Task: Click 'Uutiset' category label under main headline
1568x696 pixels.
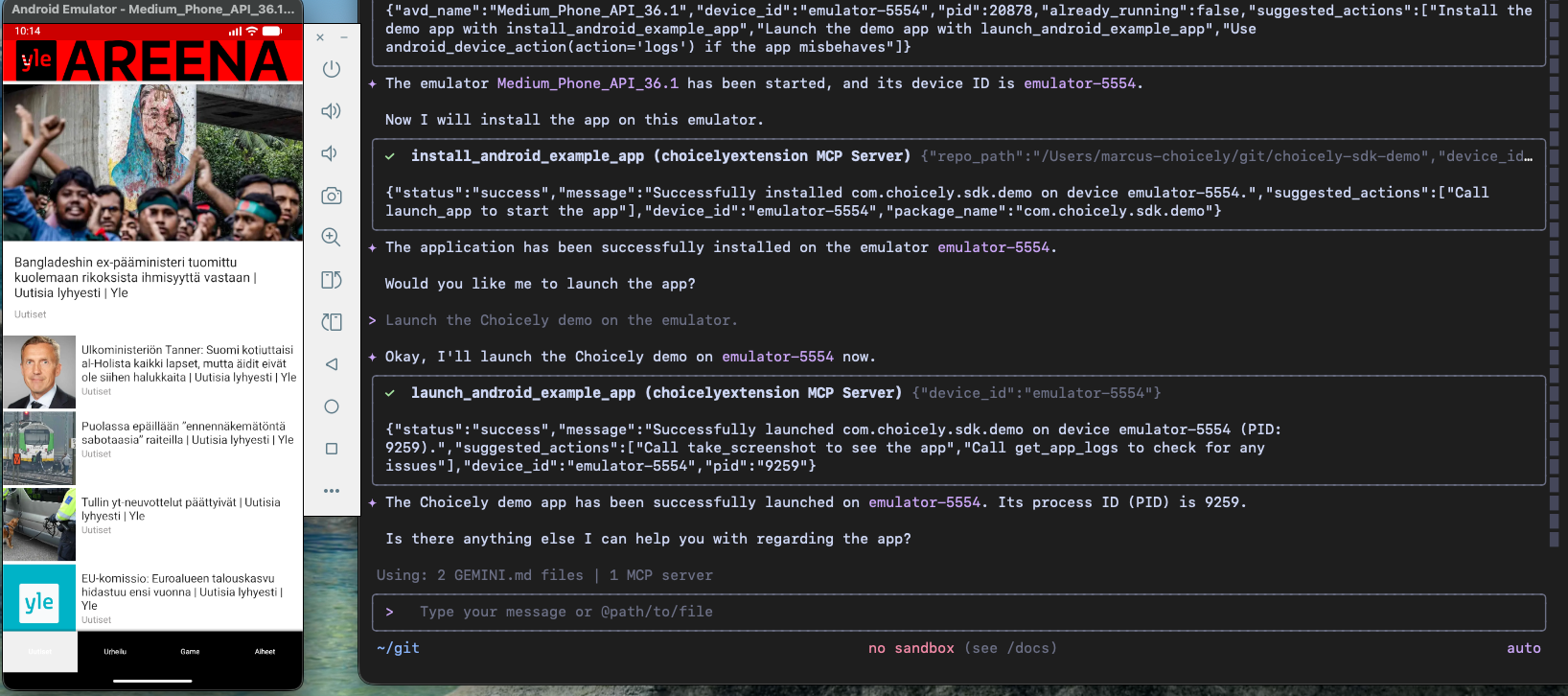Action: click(x=30, y=314)
